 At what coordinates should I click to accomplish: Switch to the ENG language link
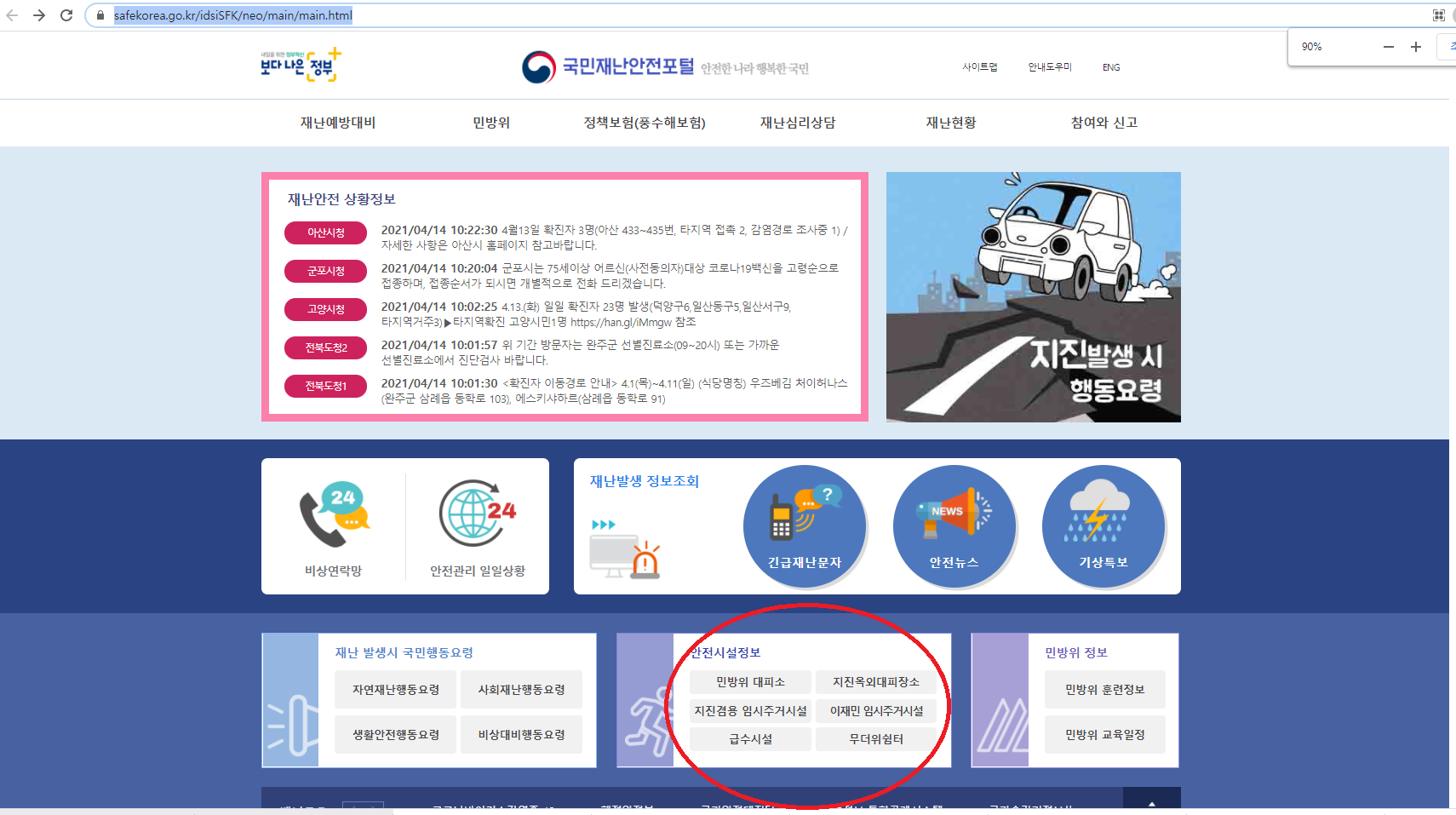pyautogui.click(x=1111, y=67)
